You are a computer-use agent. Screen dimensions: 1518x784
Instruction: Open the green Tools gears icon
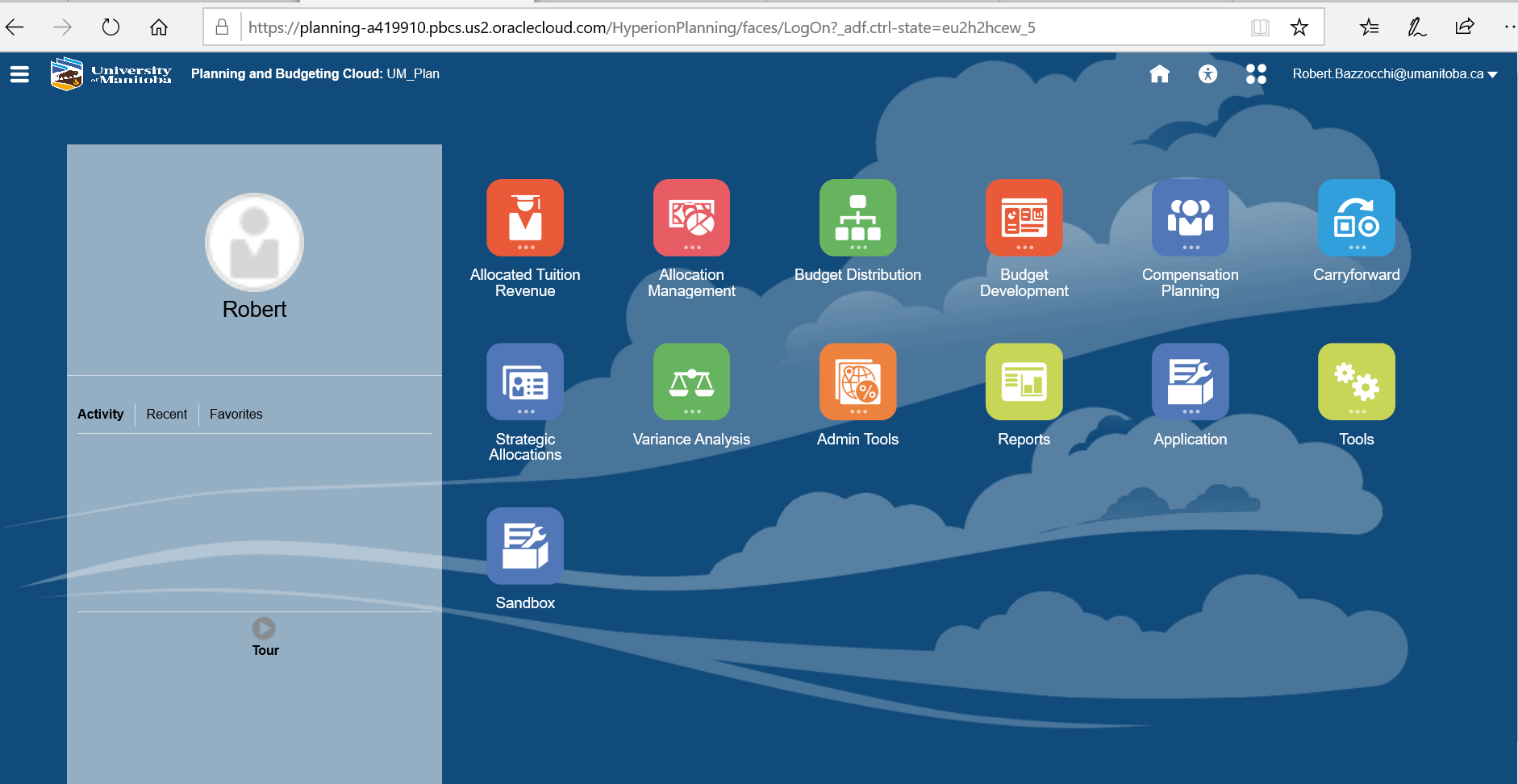[x=1356, y=382]
